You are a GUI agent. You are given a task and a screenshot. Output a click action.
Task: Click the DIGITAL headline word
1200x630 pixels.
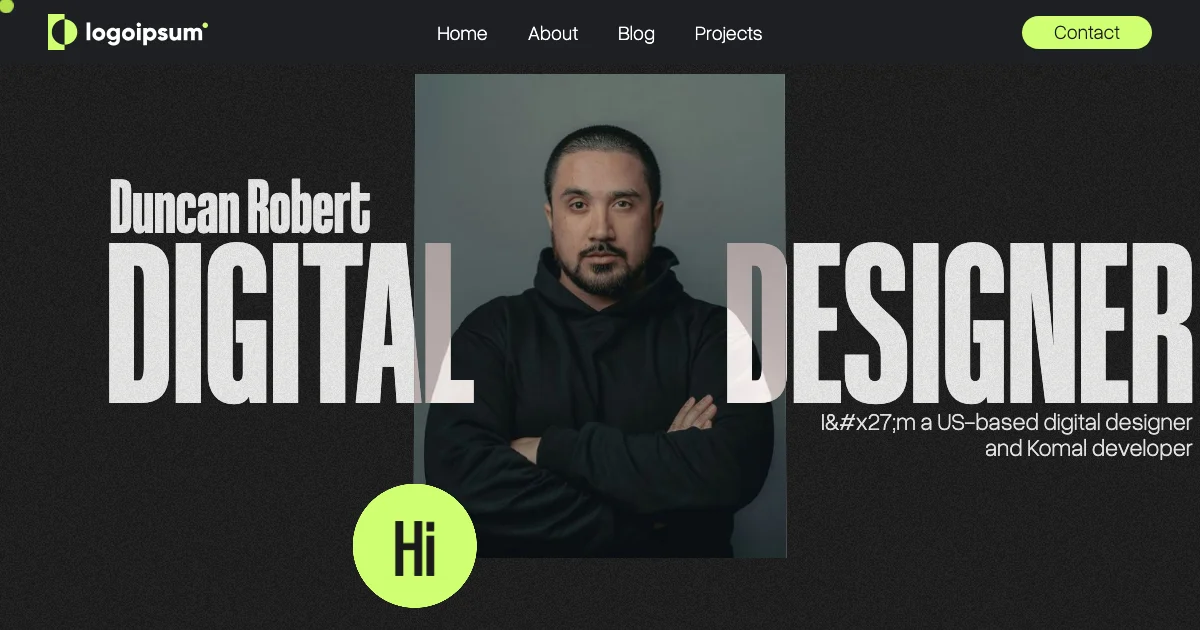[290, 323]
